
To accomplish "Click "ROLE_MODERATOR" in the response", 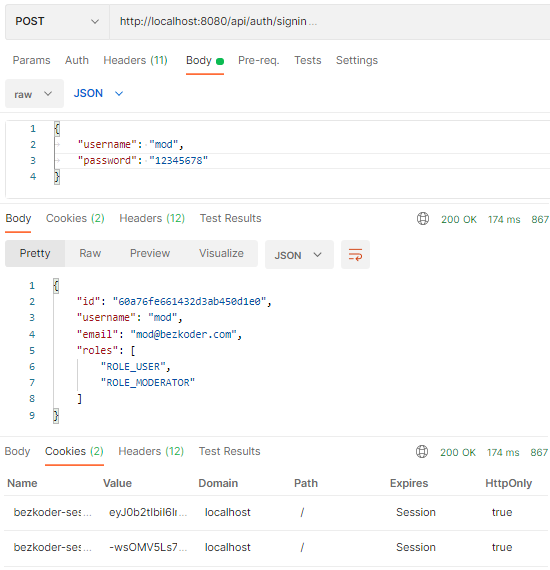I will [x=148, y=382].
